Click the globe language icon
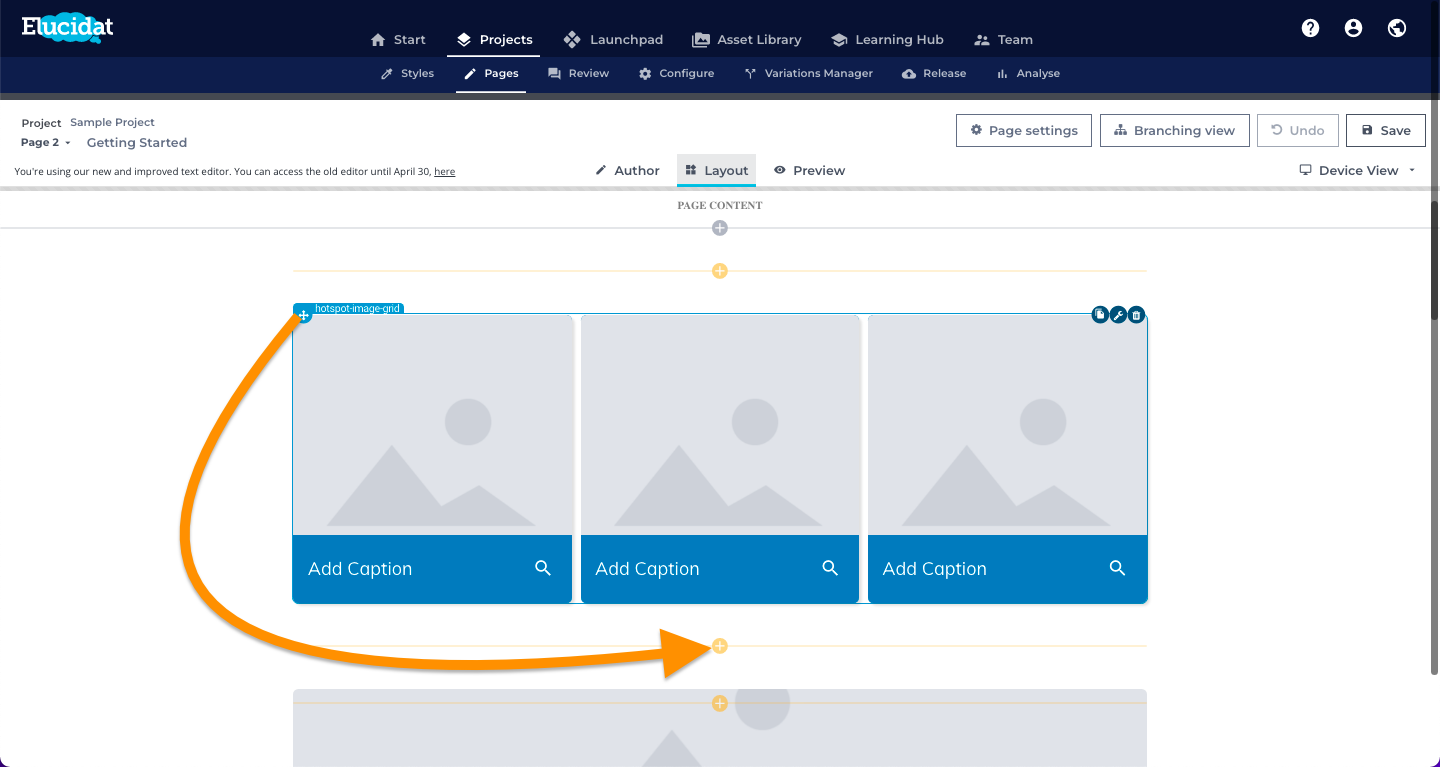The image size is (1440, 767). pyautogui.click(x=1397, y=28)
